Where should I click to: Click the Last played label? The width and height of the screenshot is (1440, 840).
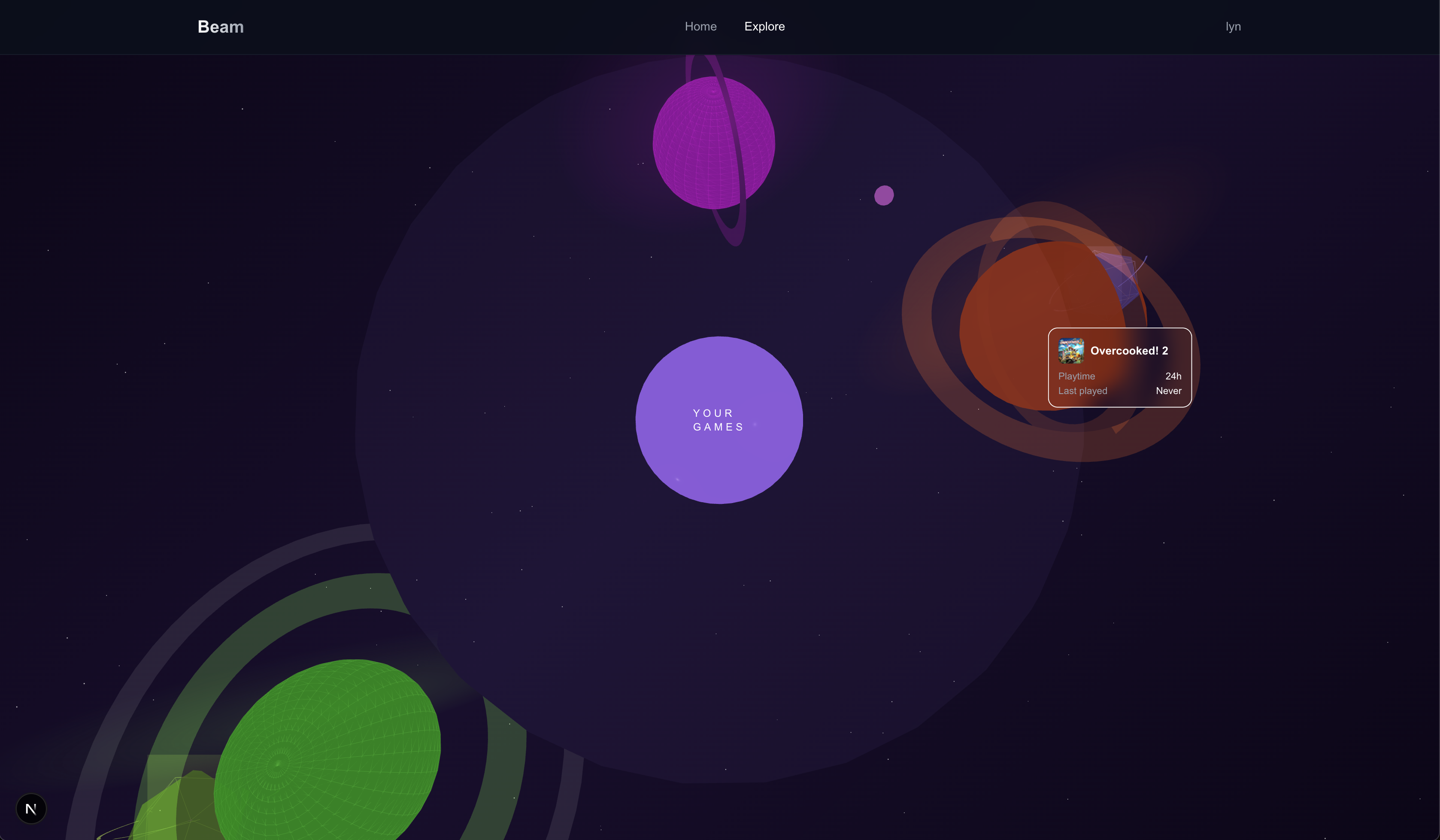pyautogui.click(x=1082, y=391)
